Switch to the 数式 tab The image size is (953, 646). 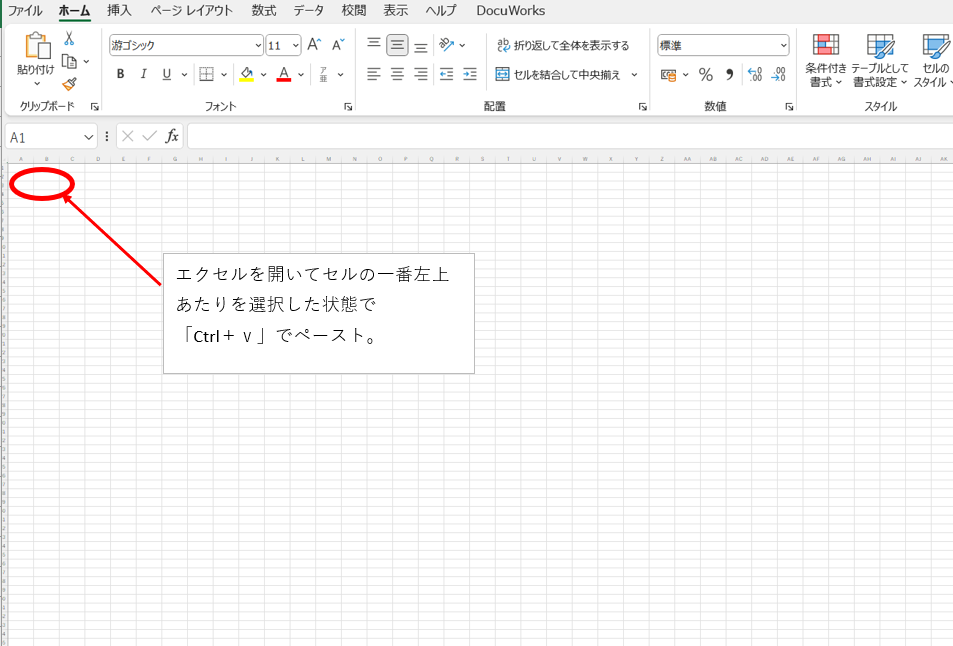click(x=264, y=10)
